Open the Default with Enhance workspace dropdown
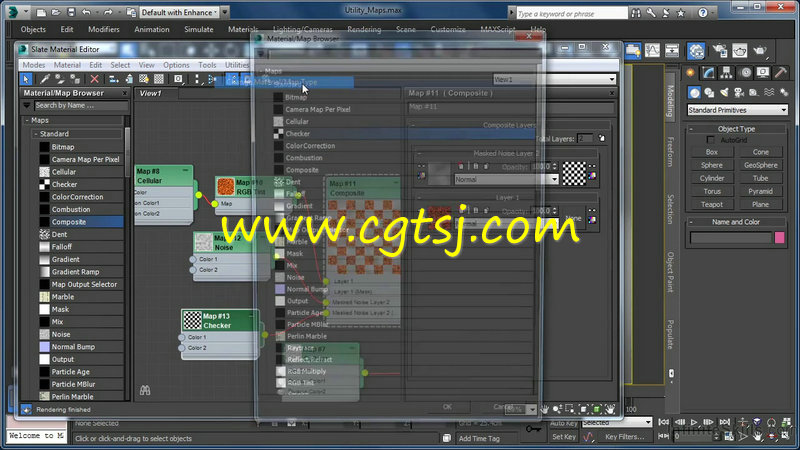 pyautogui.click(x=179, y=12)
